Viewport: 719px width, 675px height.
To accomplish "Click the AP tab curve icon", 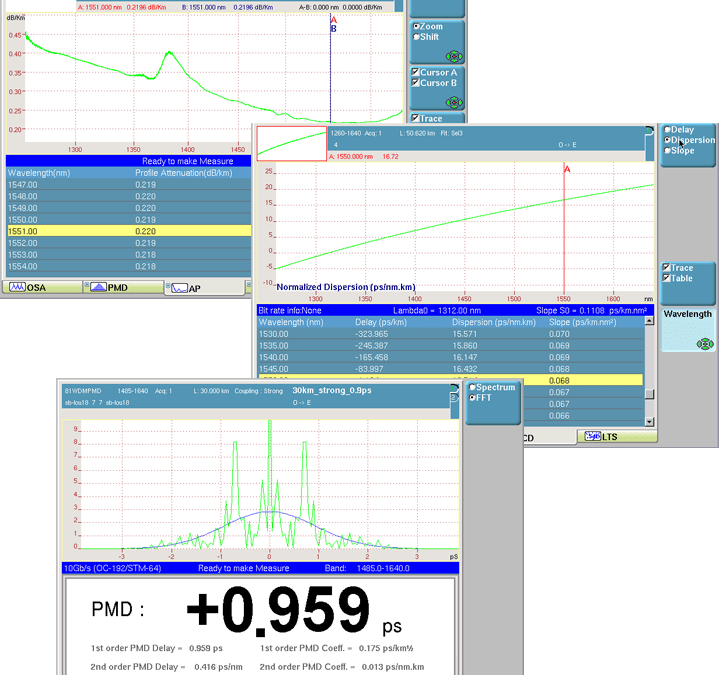I will pyautogui.click(x=177, y=288).
